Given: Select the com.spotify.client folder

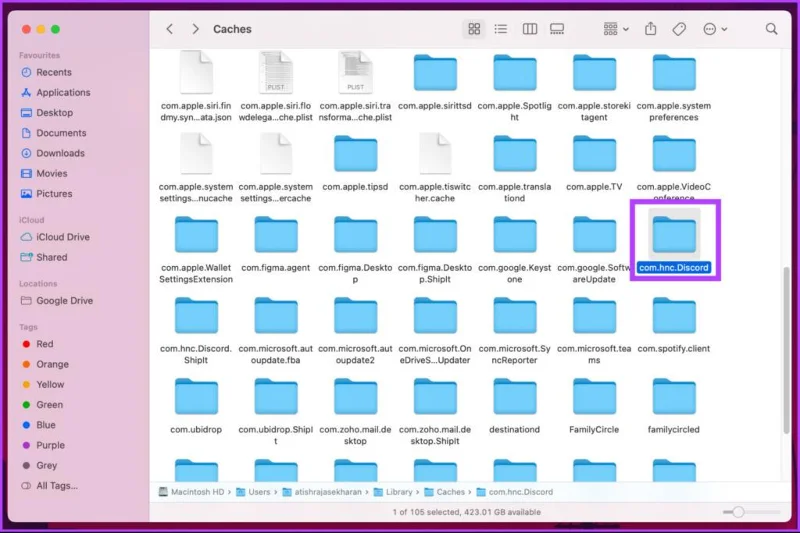Looking at the screenshot, I should (673, 324).
